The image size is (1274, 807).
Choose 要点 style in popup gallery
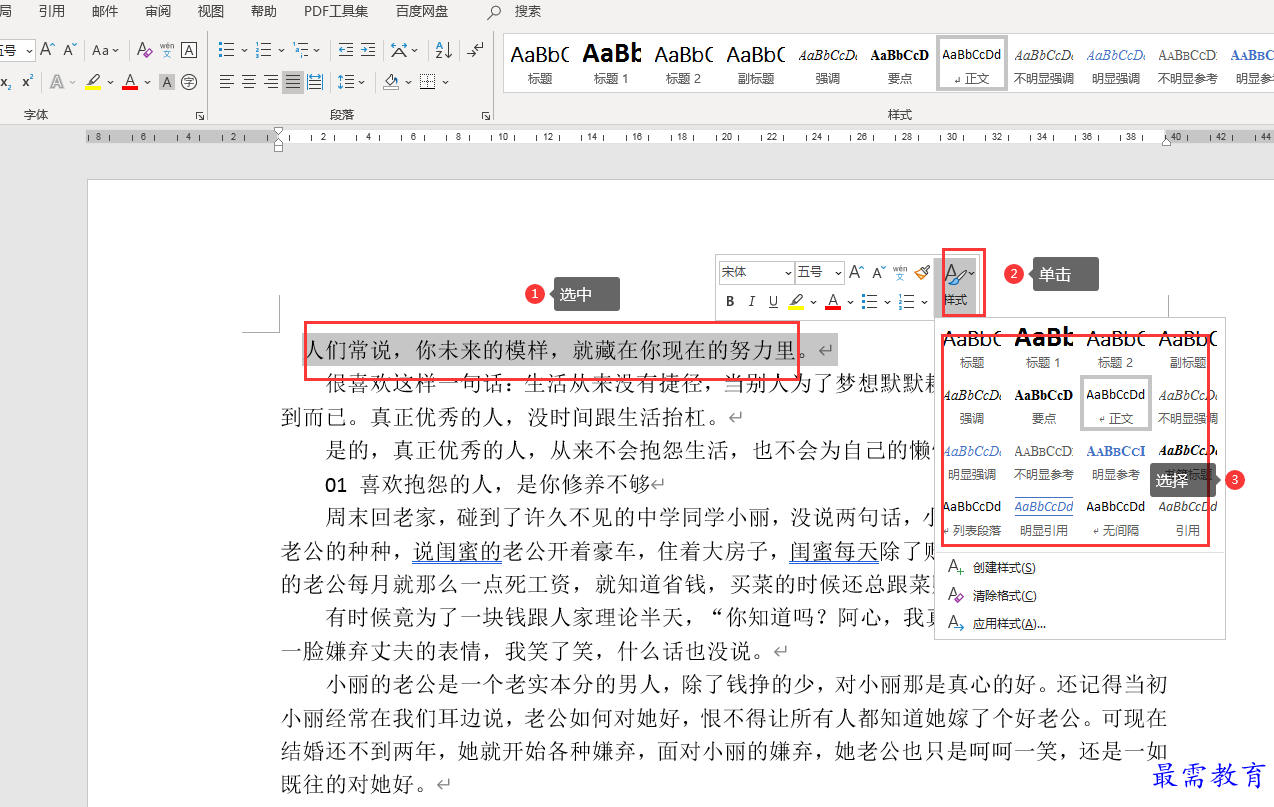click(x=1044, y=403)
